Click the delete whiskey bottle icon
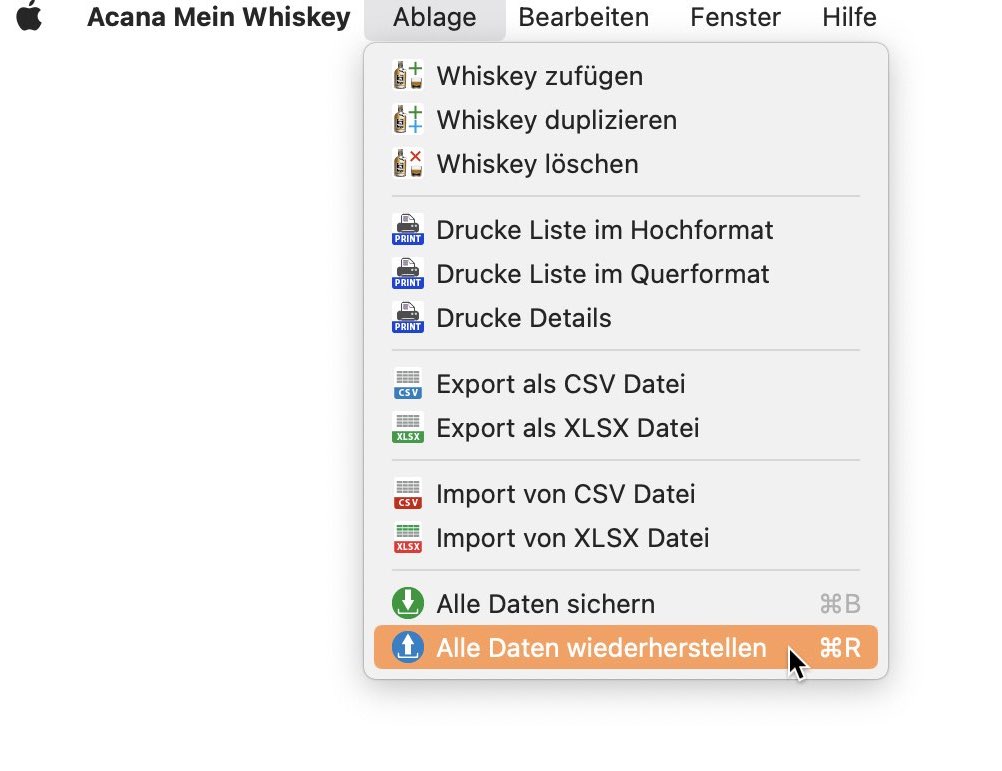Viewport: 1002px width, 771px height. (x=408, y=164)
